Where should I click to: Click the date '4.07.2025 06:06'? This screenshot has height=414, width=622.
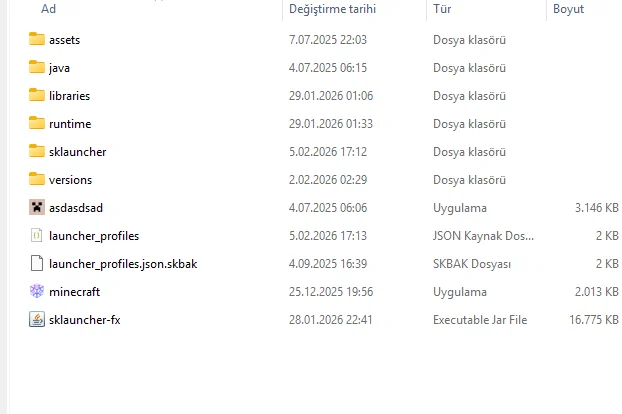[x=328, y=208]
